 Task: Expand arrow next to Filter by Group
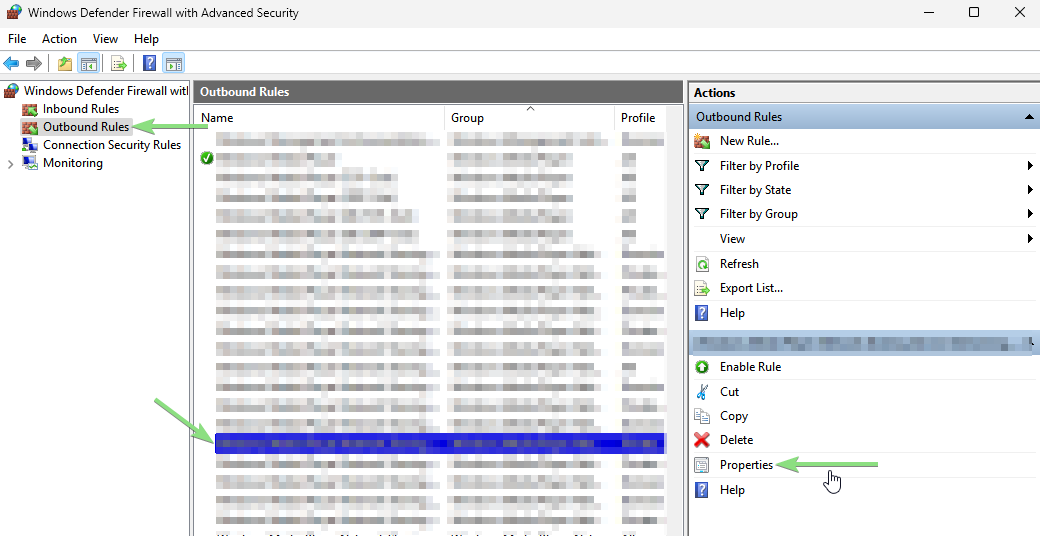(1030, 214)
